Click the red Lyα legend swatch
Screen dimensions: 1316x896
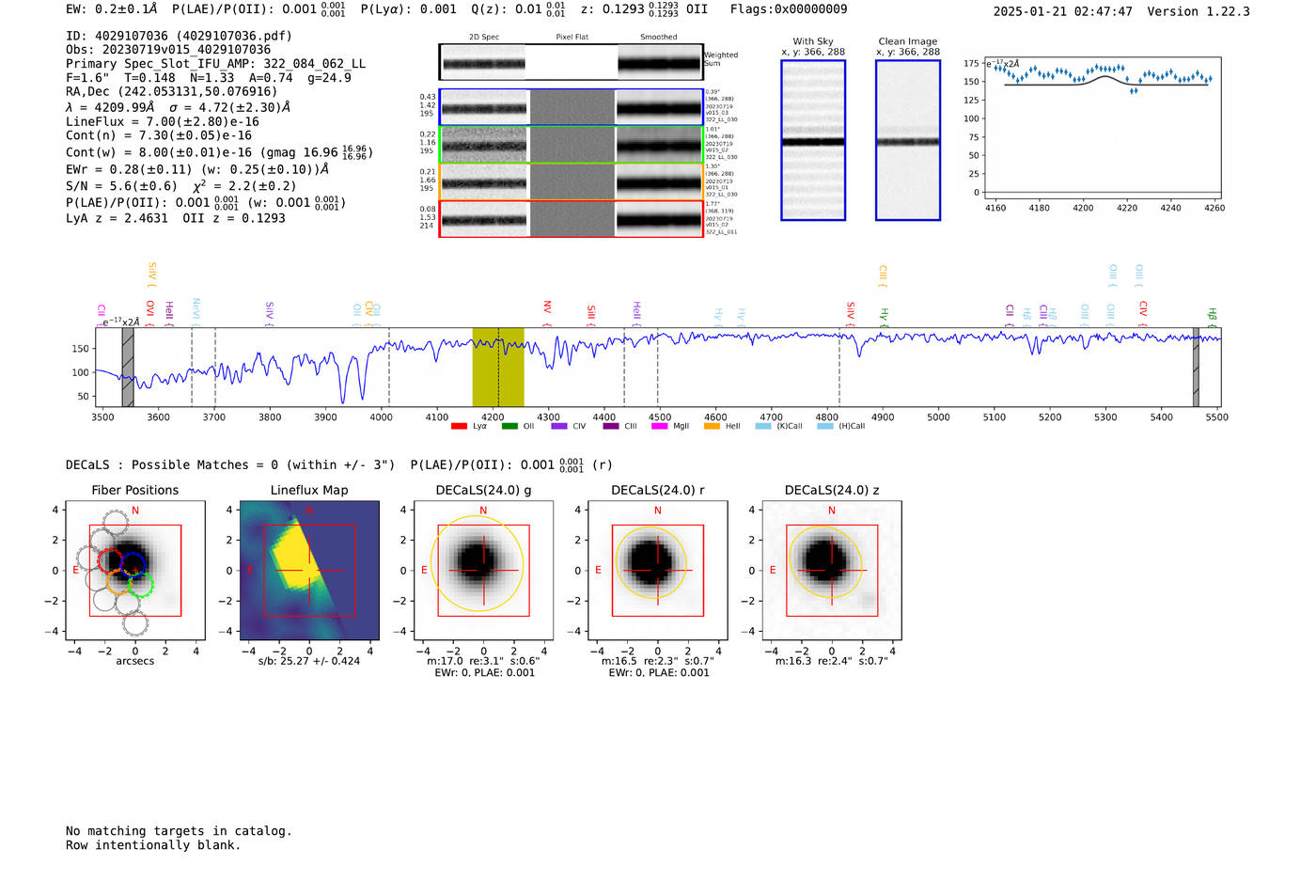point(459,427)
